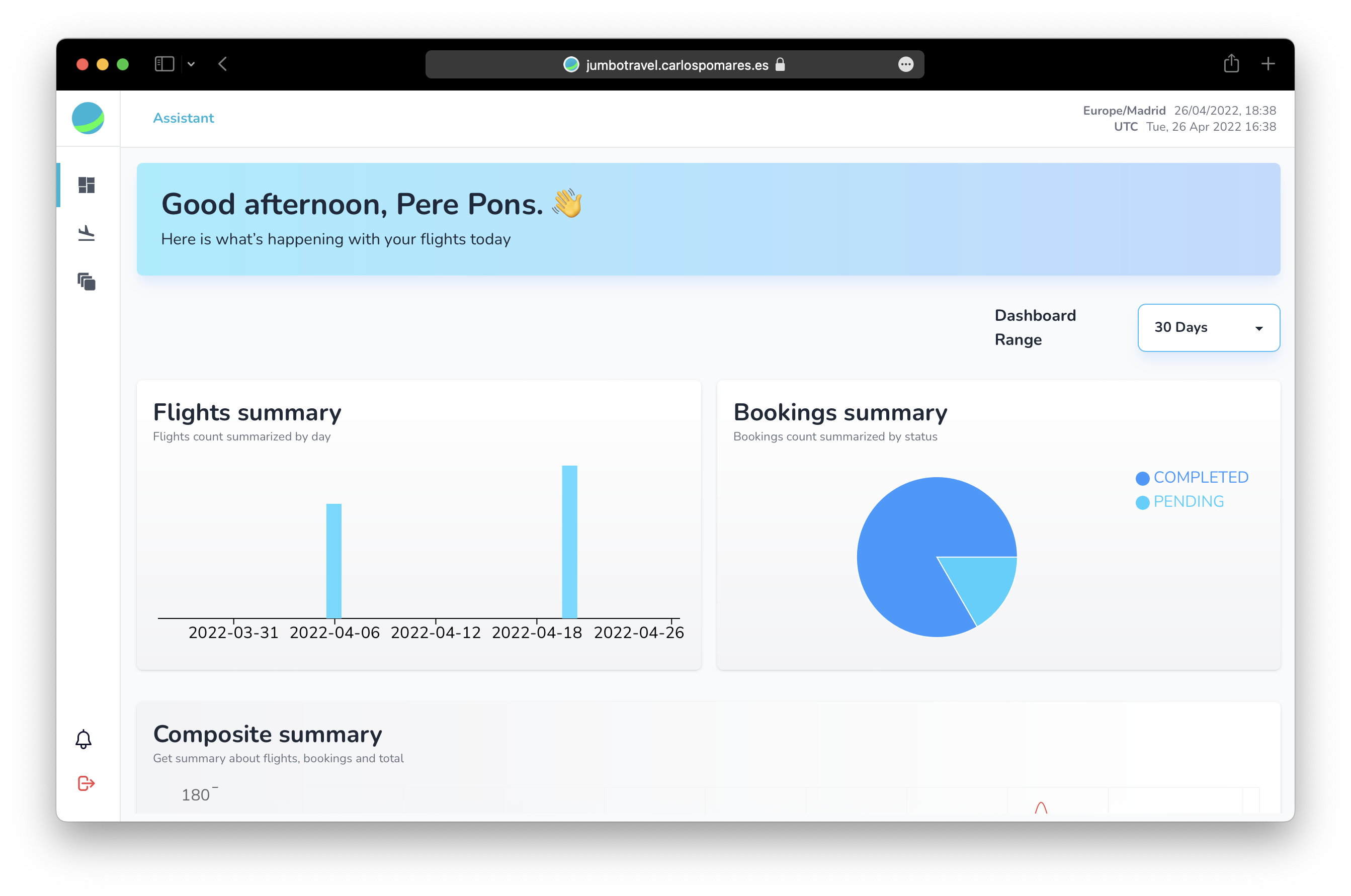Toggle the Safari sidebar icon
Screen dimensions: 1351x896
tap(164, 64)
